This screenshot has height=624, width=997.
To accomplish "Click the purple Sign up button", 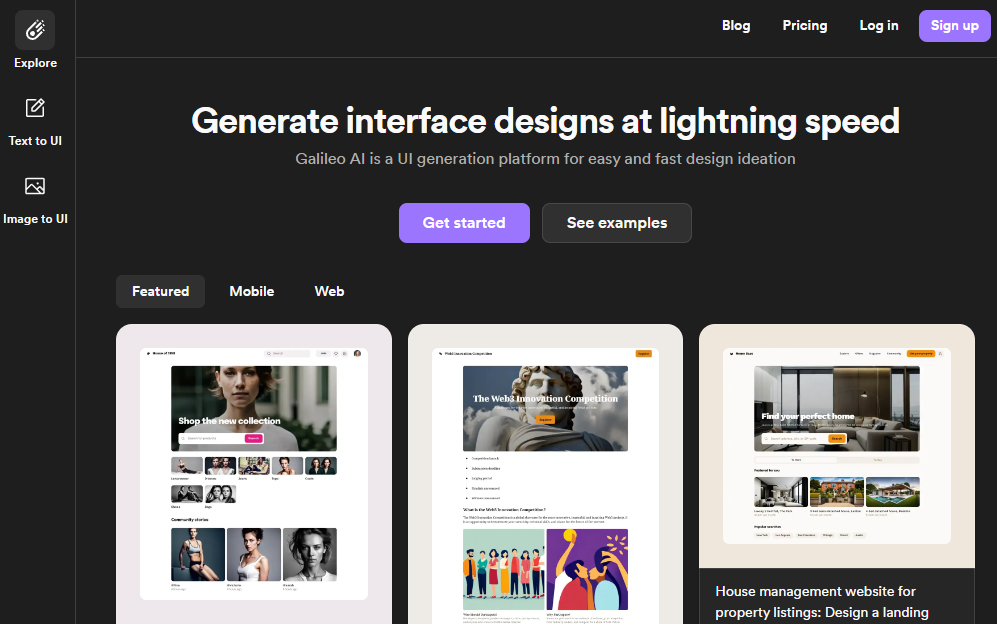I will [x=954, y=26].
